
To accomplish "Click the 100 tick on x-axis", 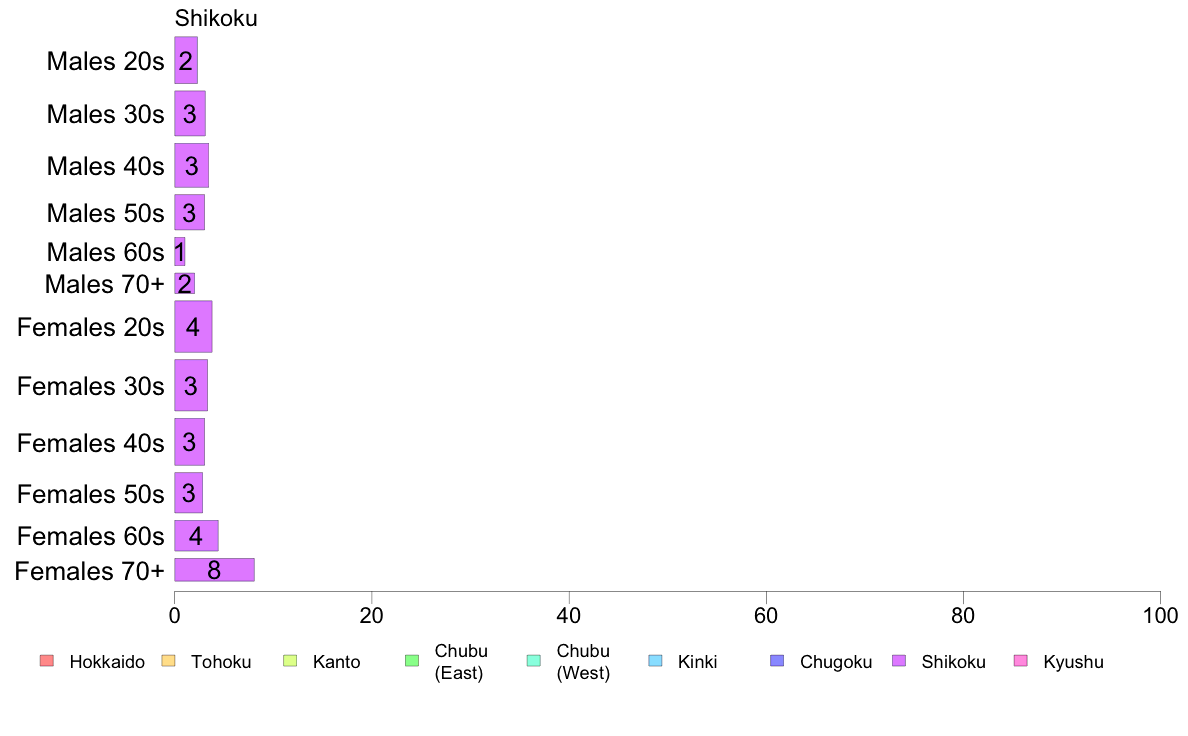I will [1160, 615].
